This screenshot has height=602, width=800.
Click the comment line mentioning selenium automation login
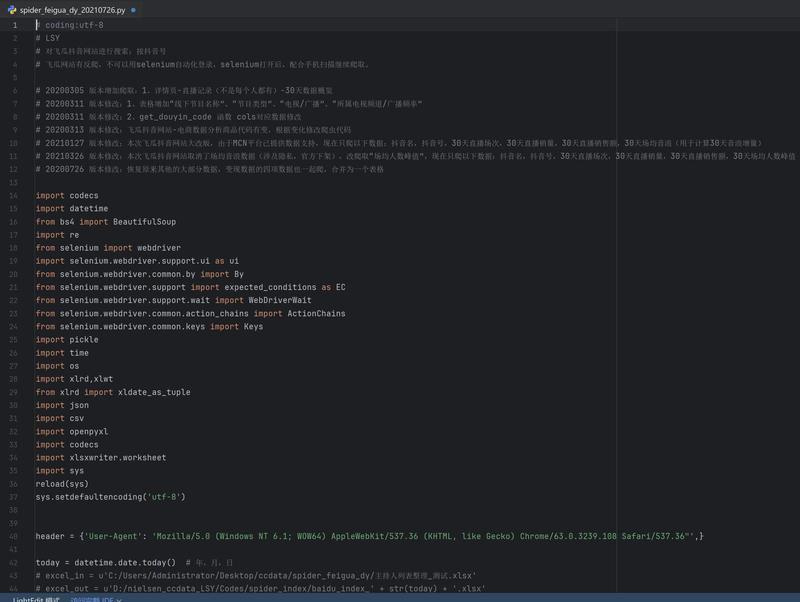(x=202, y=64)
